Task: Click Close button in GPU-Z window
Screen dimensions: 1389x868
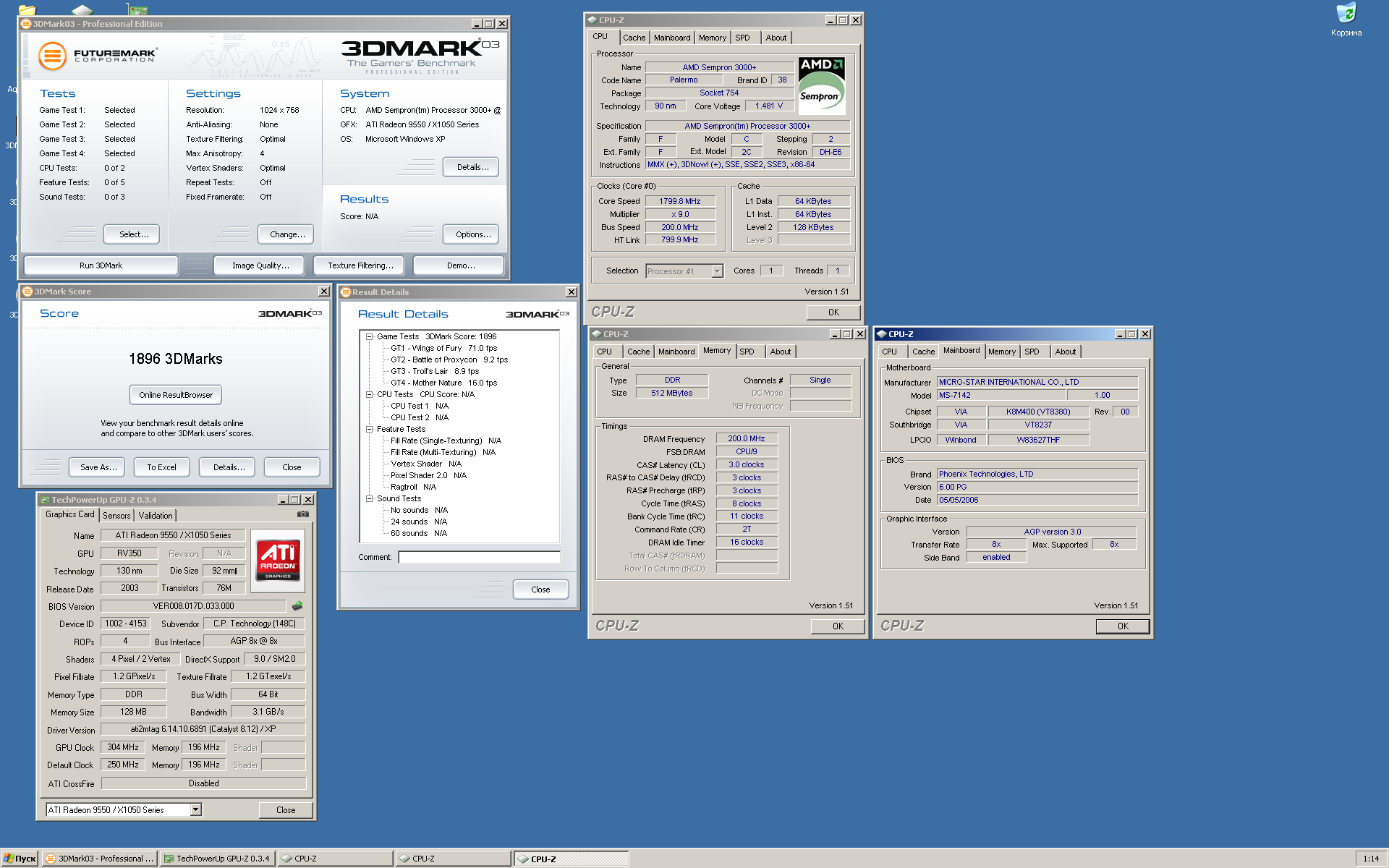Action: (x=286, y=810)
